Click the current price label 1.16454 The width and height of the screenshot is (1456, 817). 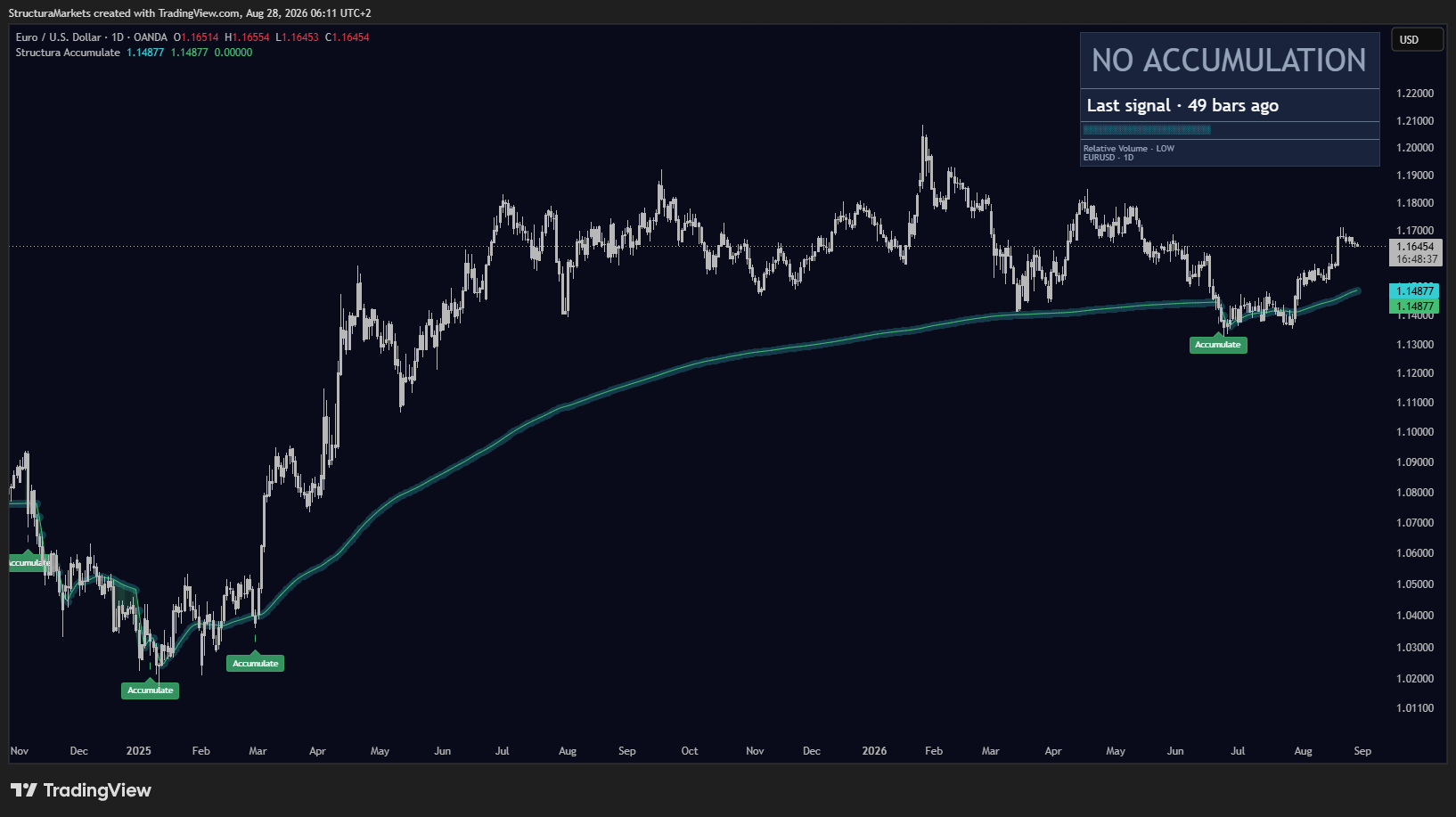click(x=1415, y=247)
